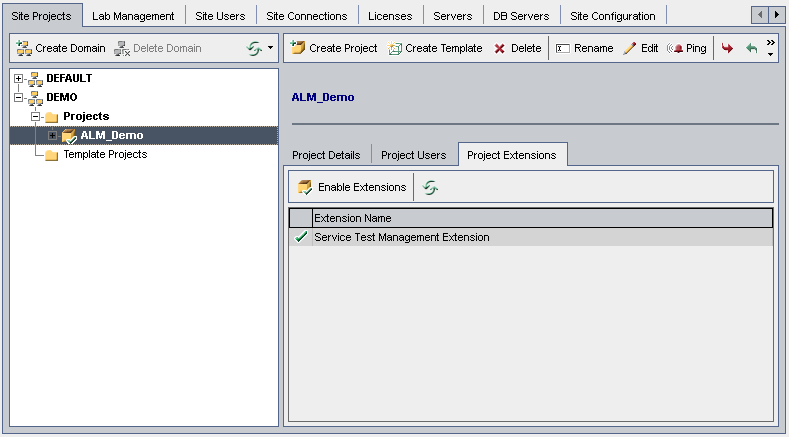Switch to the Site Users tab
789x437 pixels.
coord(220,16)
